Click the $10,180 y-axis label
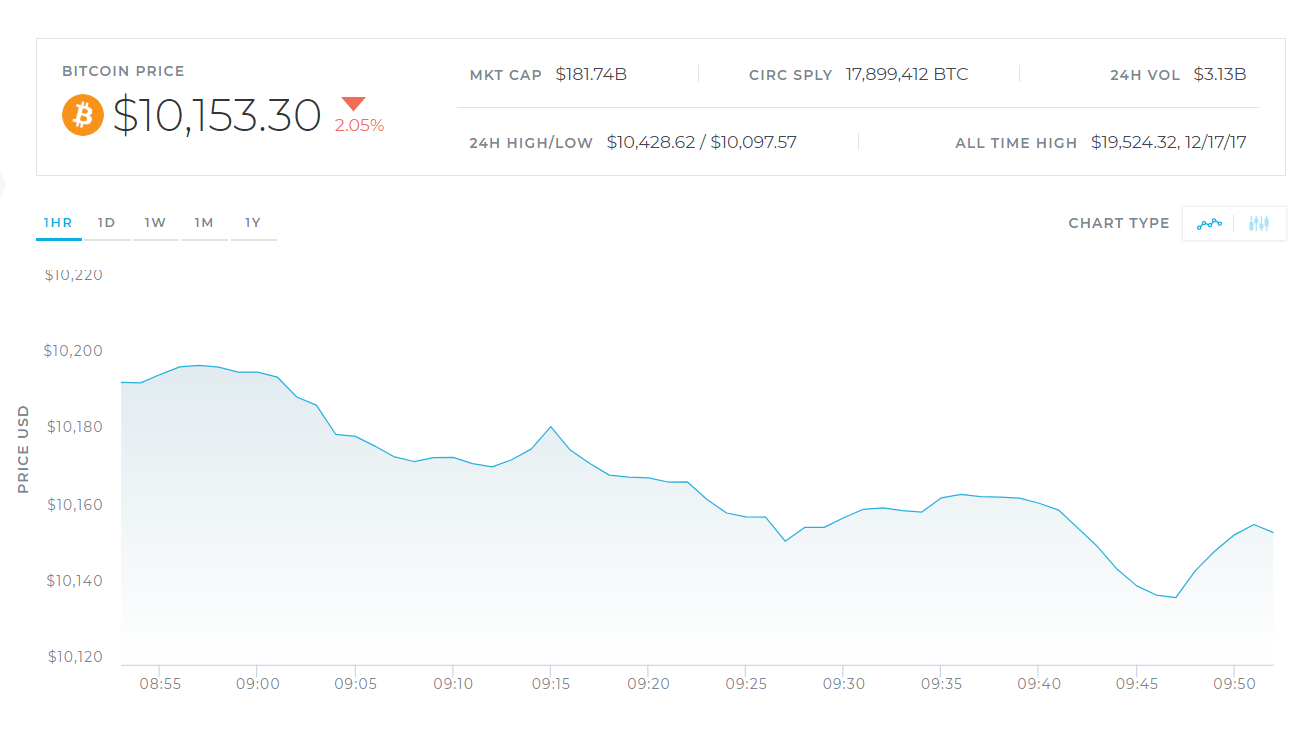Viewport: 1308px width, 734px height. click(x=75, y=427)
